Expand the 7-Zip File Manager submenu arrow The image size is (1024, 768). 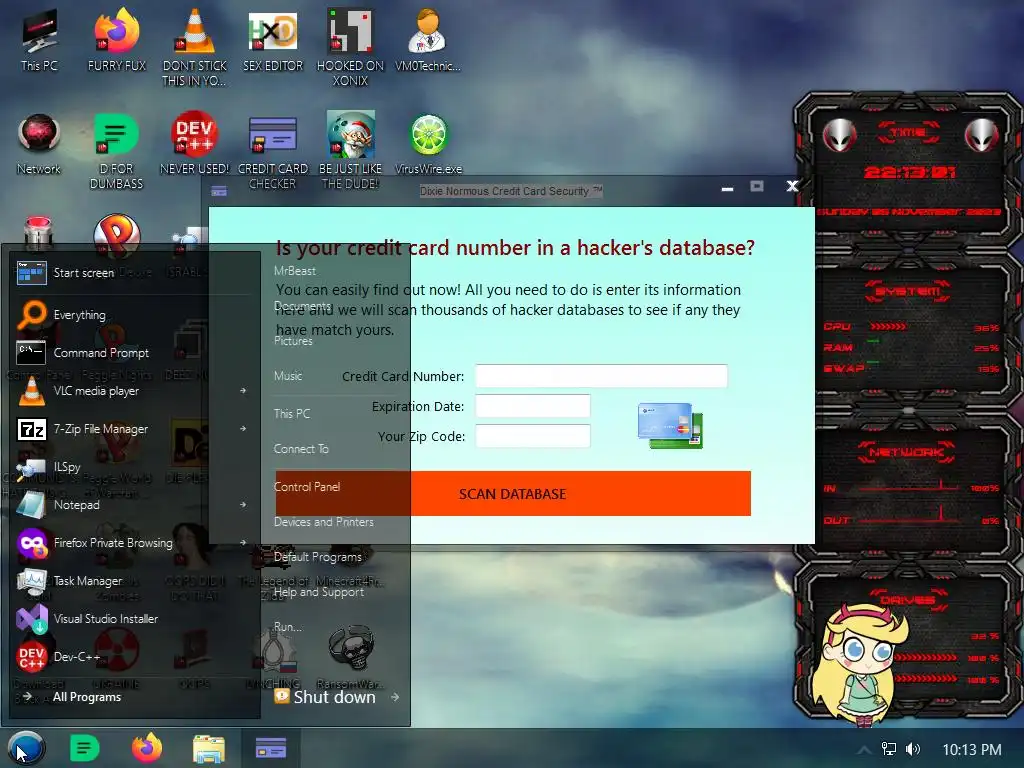(243, 428)
